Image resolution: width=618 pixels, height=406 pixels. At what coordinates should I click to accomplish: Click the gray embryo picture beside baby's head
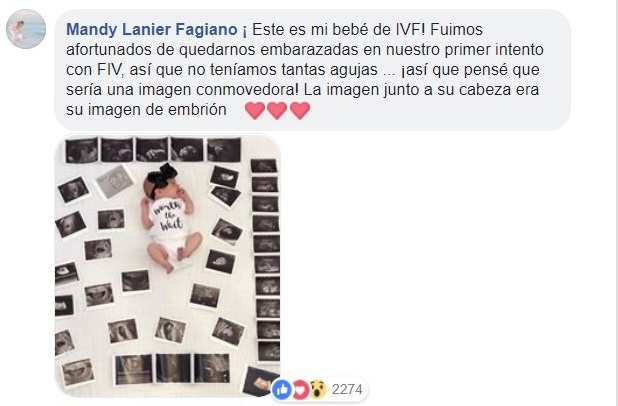(x=115, y=181)
